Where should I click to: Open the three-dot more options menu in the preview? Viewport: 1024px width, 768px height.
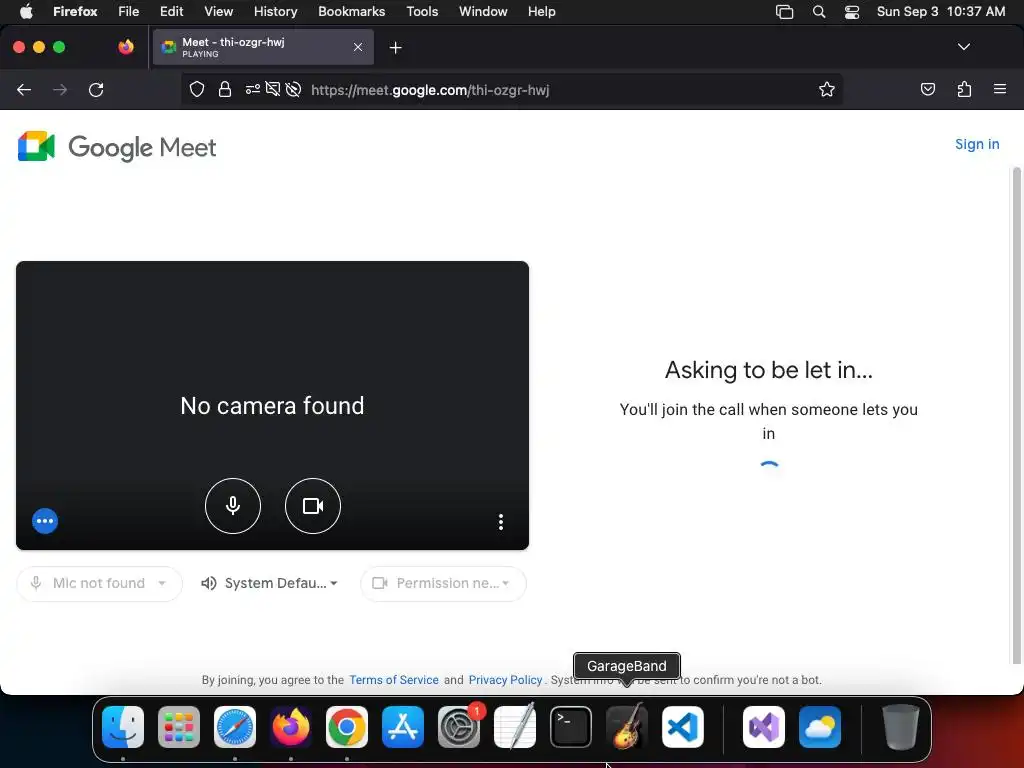click(x=501, y=522)
